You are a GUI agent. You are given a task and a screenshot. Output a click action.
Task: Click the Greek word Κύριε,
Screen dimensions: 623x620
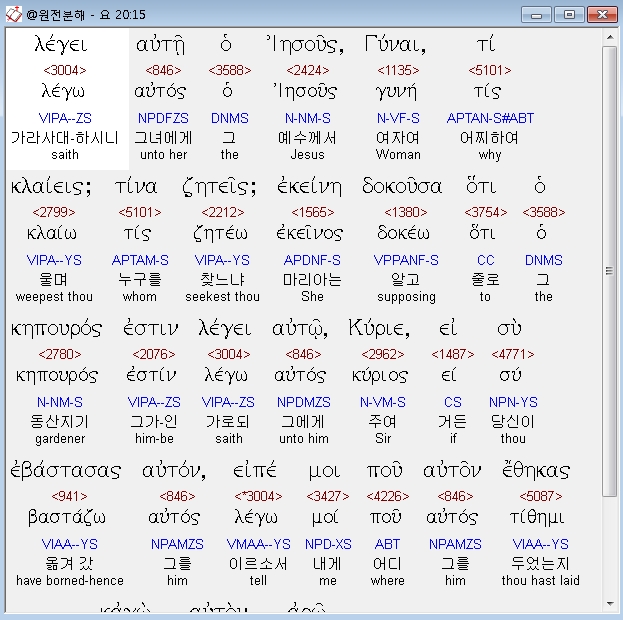coord(379,328)
